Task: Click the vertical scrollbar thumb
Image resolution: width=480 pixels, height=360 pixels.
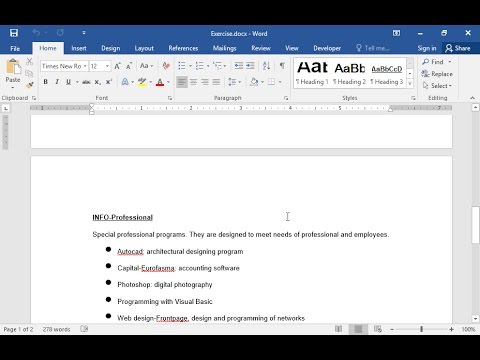Action: click(475, 225)
